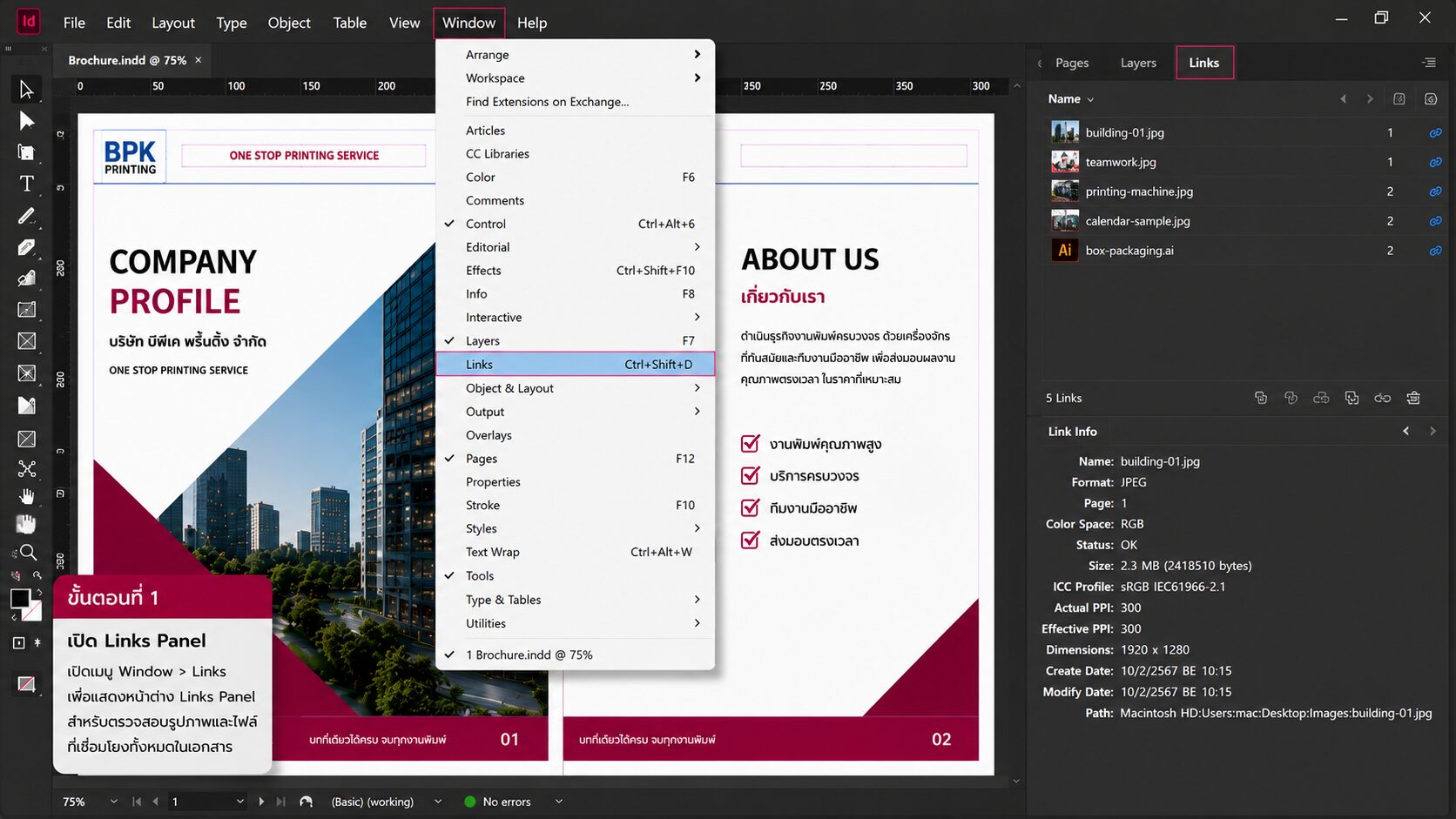Expand the Object & Layout submenu
Viewport: 1456px width, 819px height.
[575, 388]
